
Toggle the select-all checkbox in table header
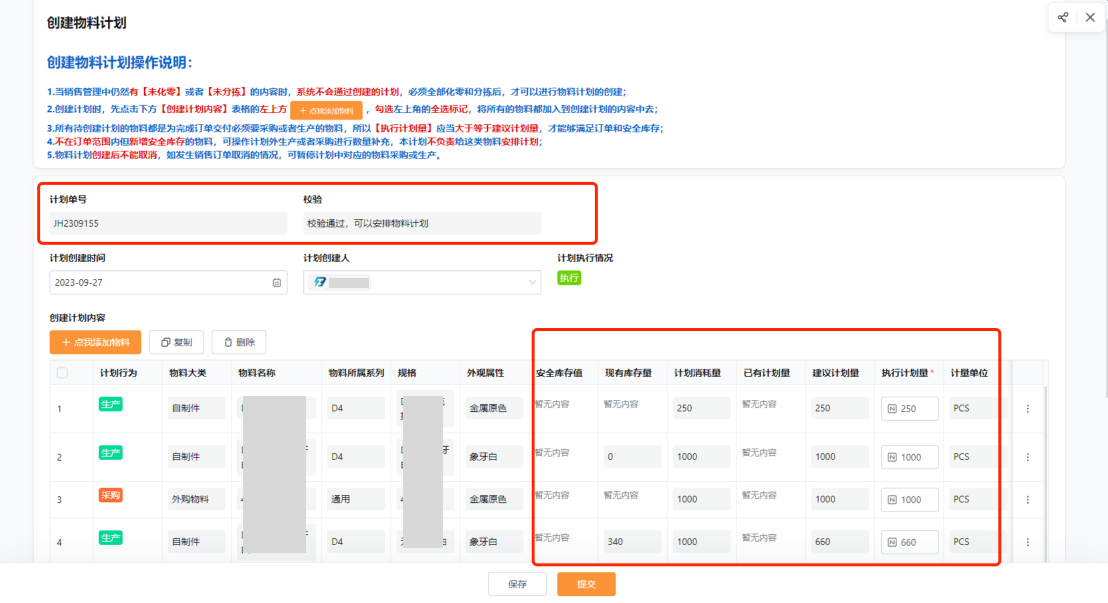[x=63, y=373]
